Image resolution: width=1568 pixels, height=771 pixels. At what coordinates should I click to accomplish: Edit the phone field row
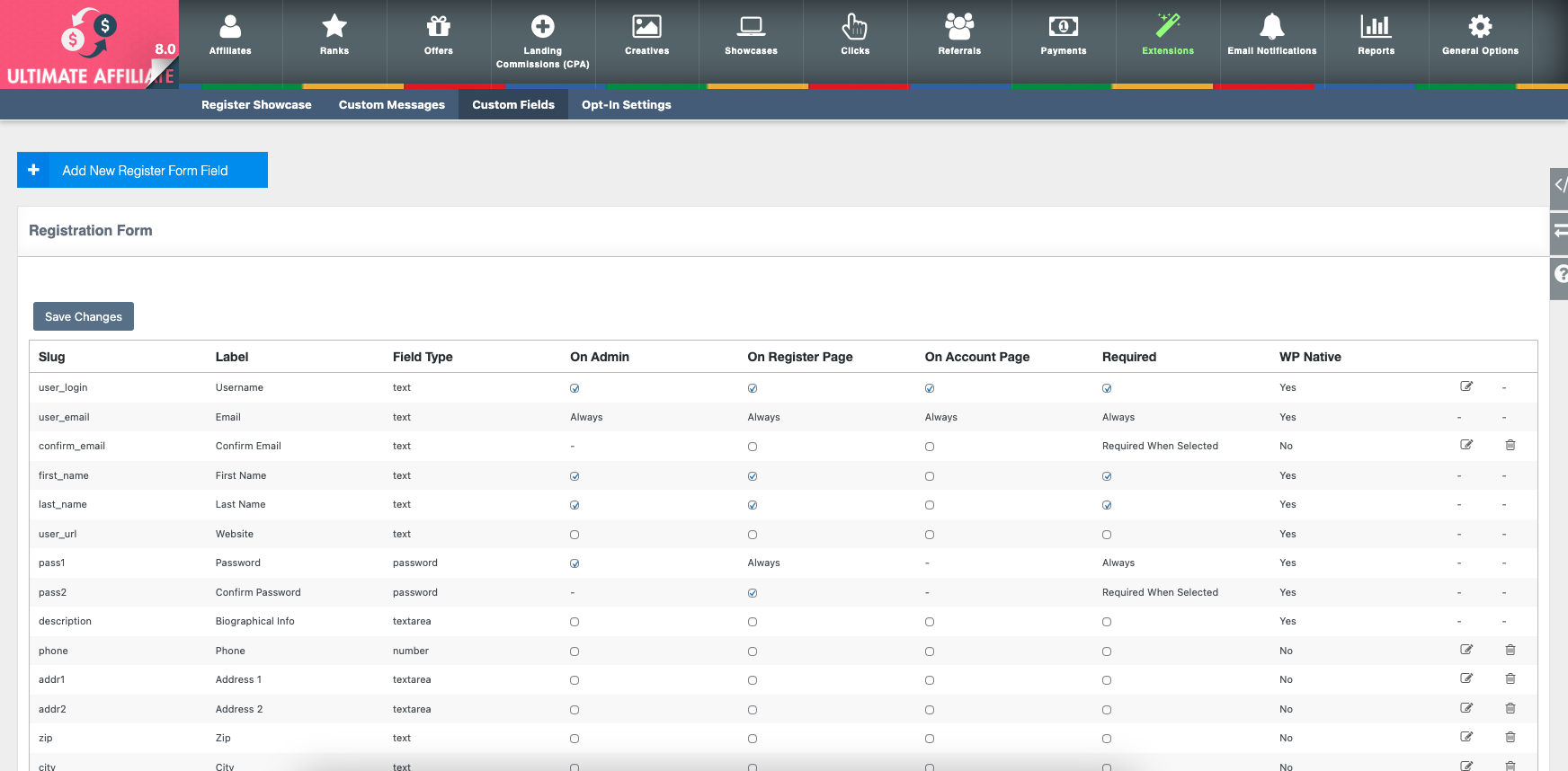(1466, 650)
